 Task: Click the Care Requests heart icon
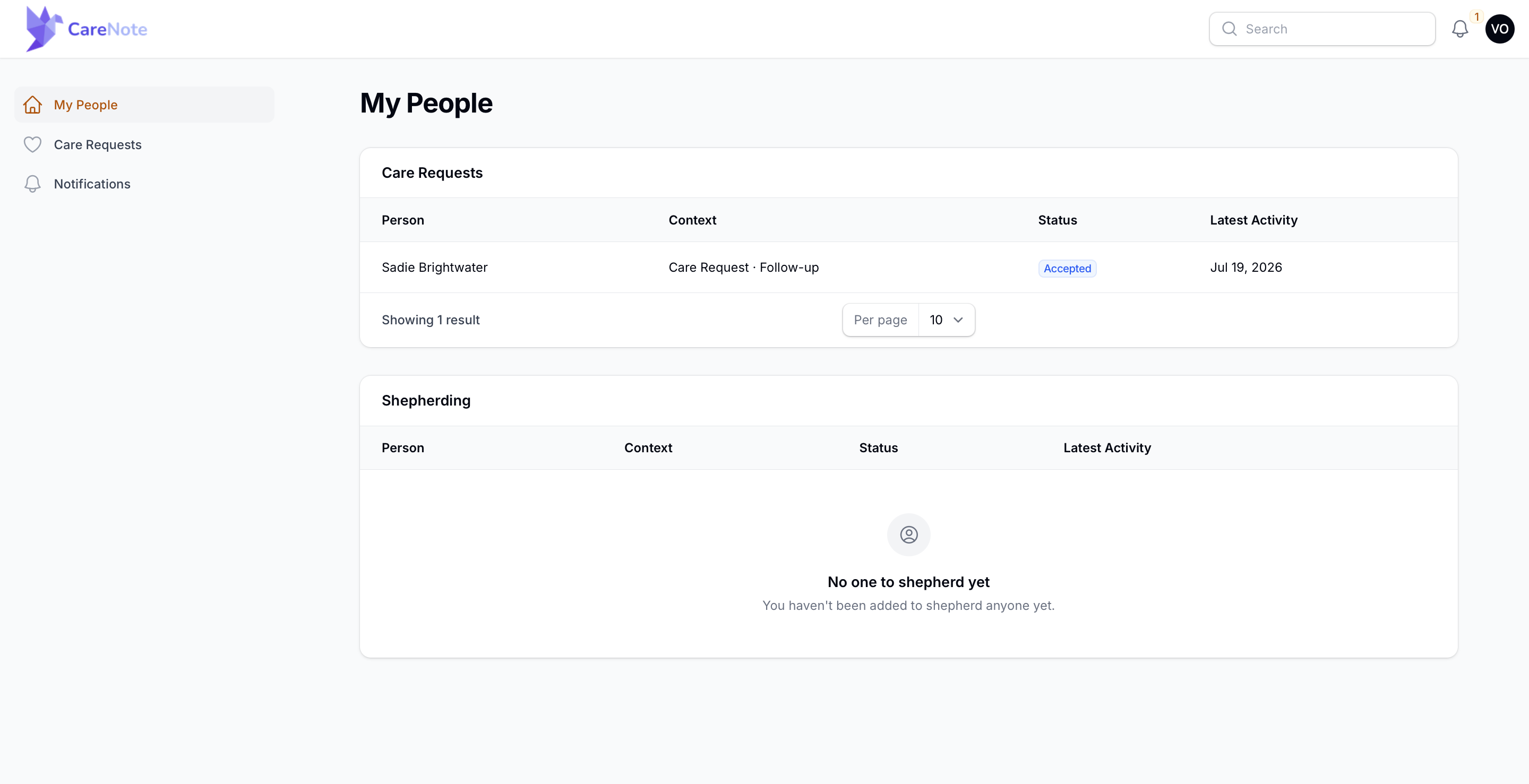pyautogui.click(x=32, y=145)
